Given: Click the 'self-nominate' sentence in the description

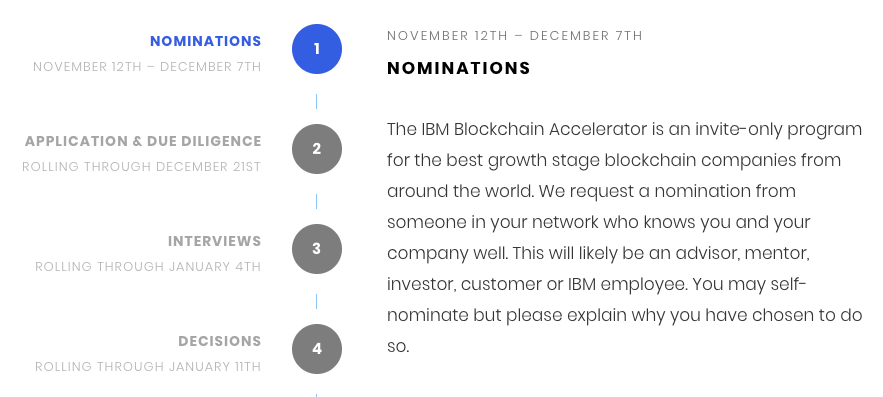Looking at the screenshot, I should click(x=625, y=315).
